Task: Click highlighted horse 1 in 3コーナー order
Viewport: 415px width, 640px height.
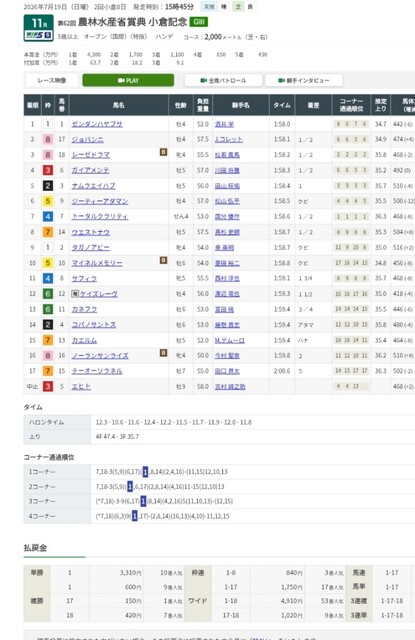Action: [143, 501]
